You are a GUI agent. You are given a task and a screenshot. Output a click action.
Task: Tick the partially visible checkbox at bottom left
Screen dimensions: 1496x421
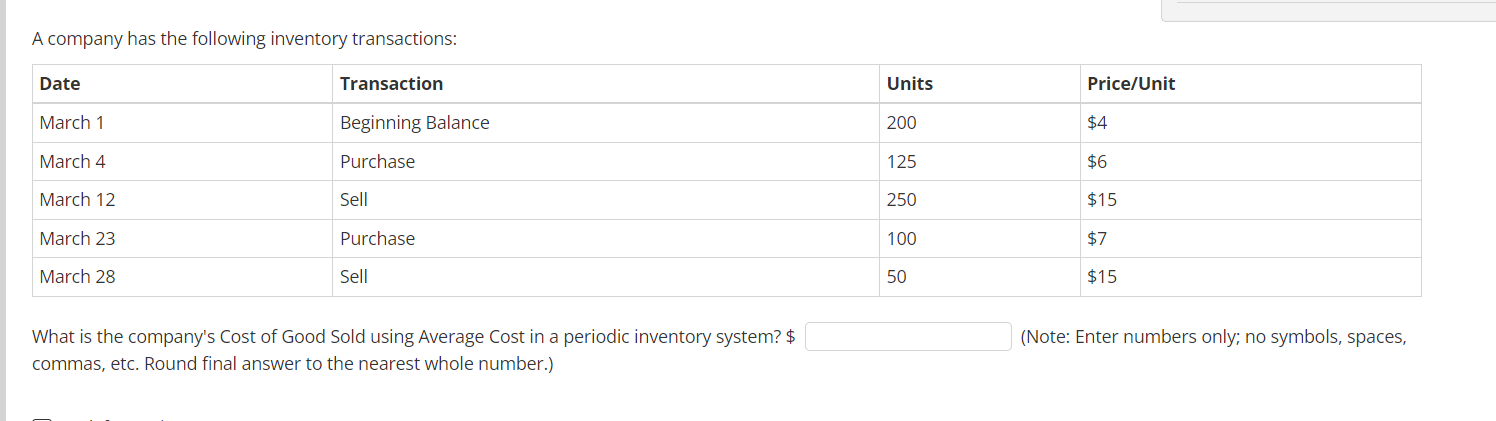pyautogui.click(x=41, y=418)
